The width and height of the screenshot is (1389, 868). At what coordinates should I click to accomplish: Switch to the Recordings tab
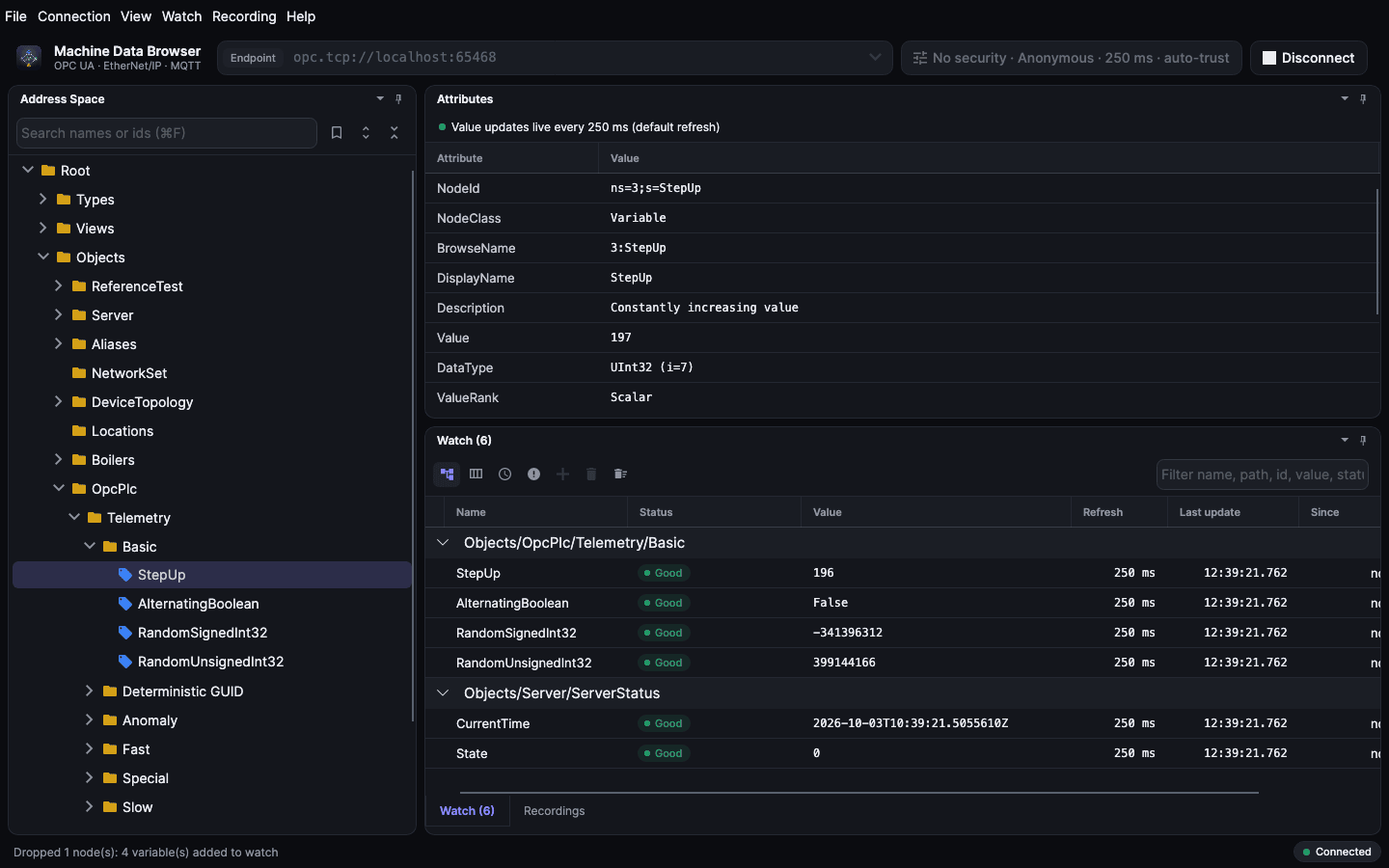(x=554, y=811)
